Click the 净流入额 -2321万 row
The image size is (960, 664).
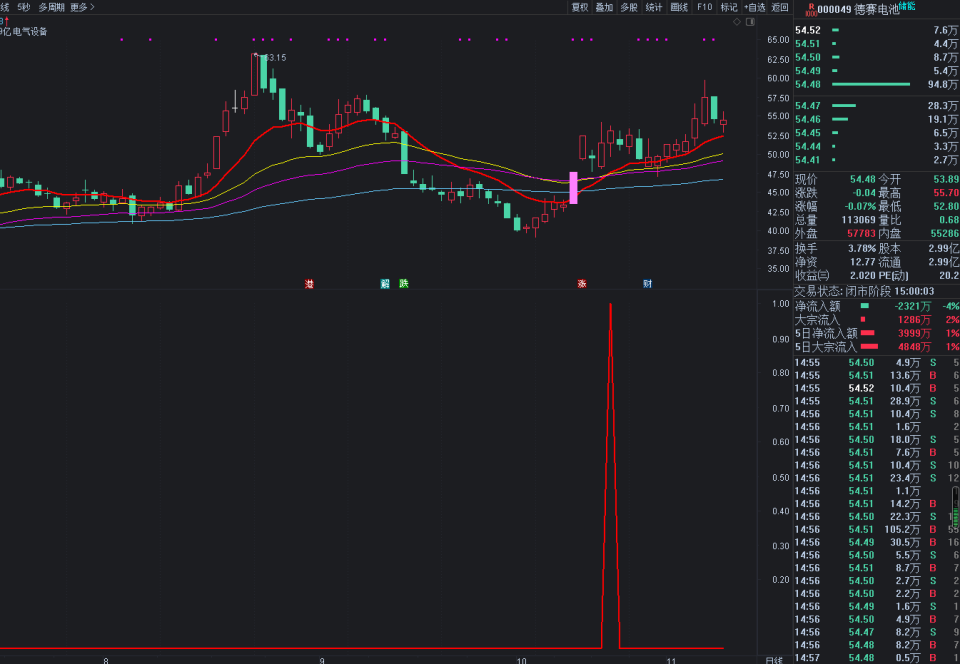point(877,306)
